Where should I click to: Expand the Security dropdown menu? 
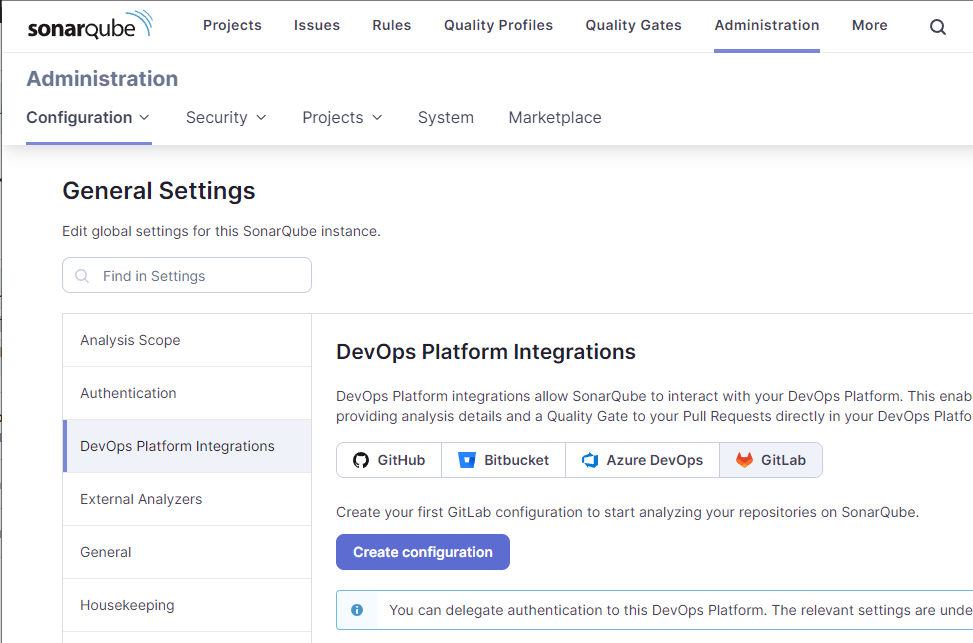click(x=226, y=118)
